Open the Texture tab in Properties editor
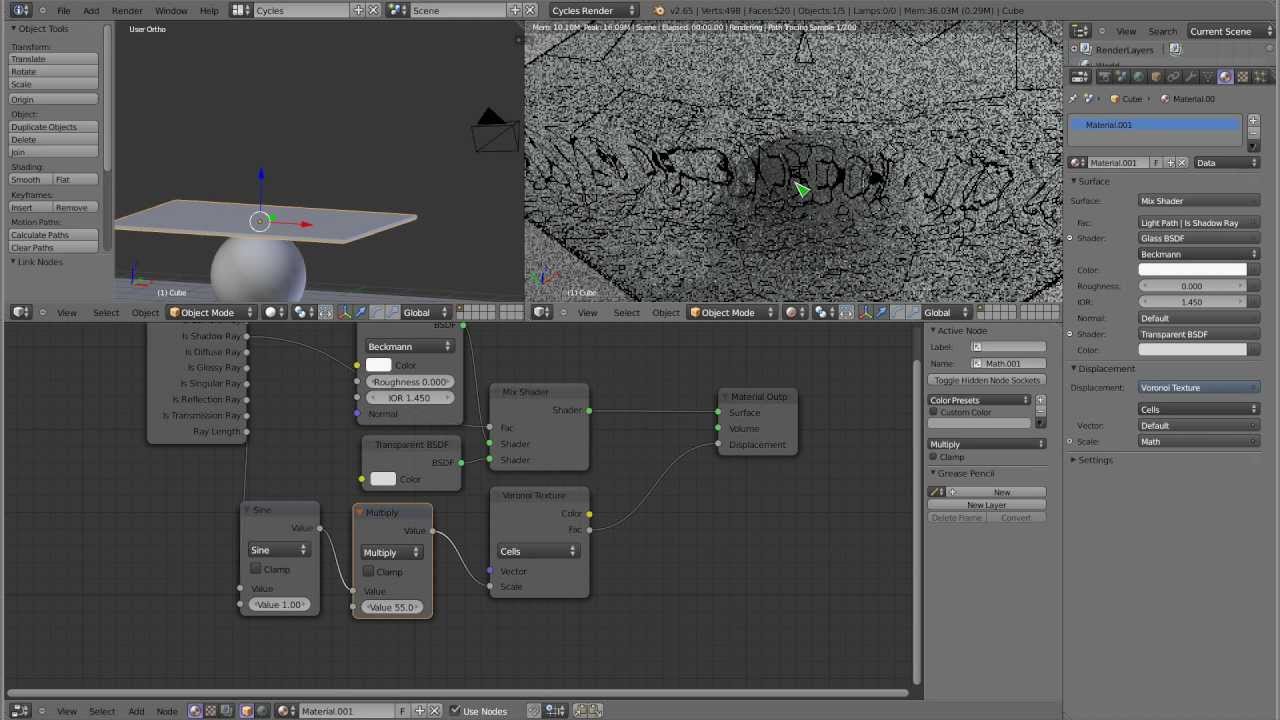This screenshot has width=1280, height=720. tap(1242, 76)
